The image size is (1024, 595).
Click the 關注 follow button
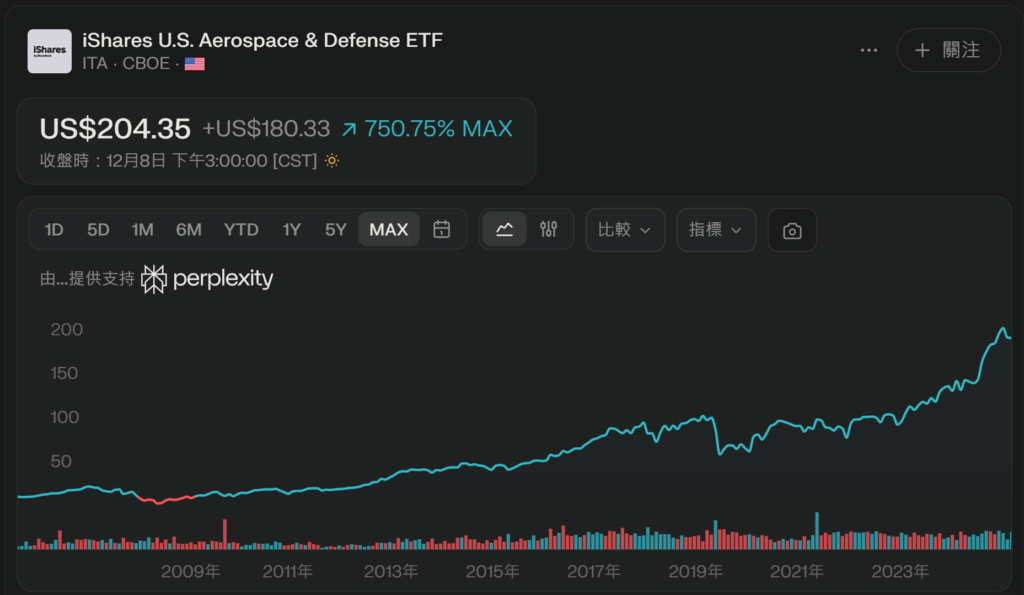tap(948, 50)
